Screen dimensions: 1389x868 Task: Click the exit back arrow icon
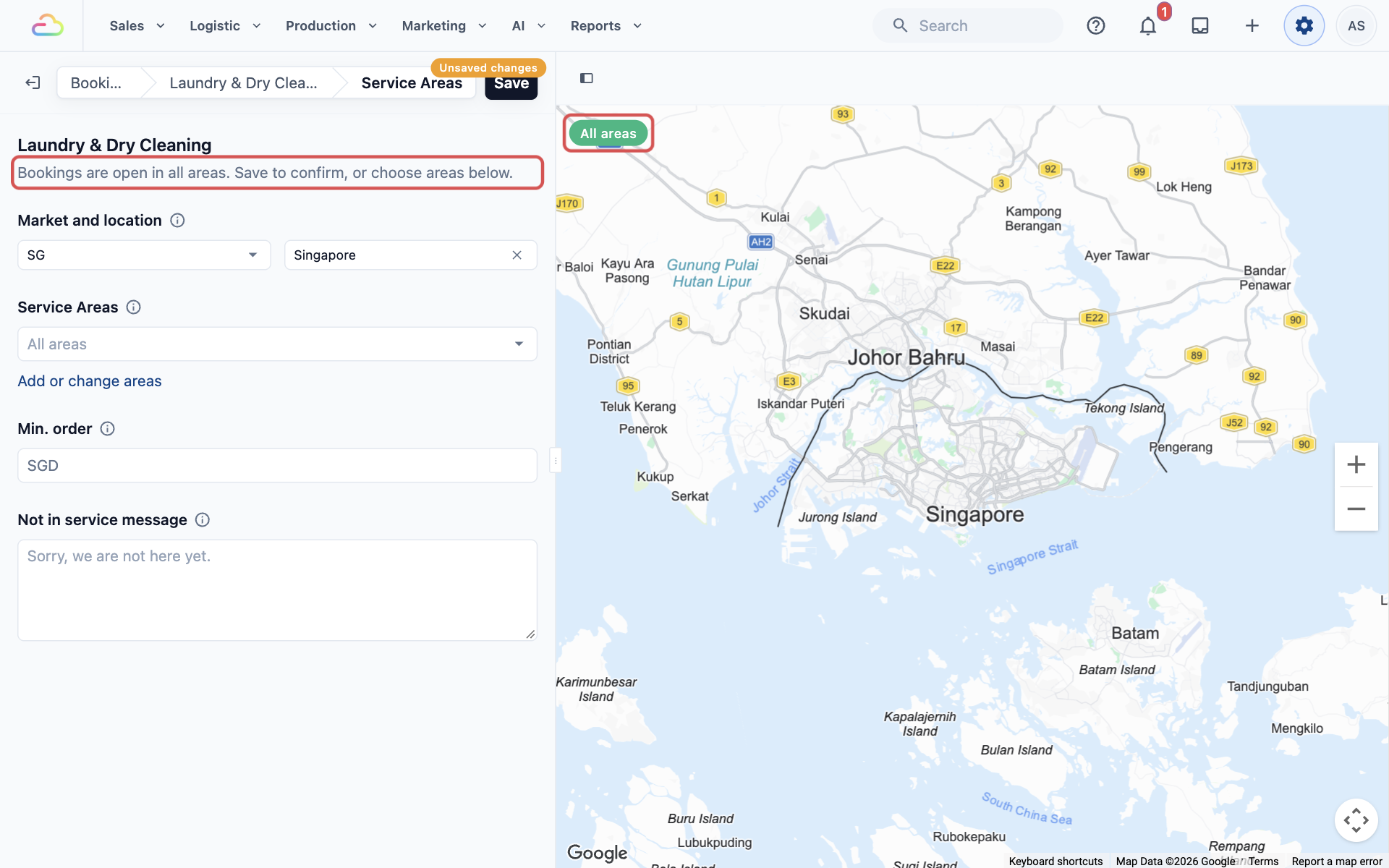tap(33, 82)
